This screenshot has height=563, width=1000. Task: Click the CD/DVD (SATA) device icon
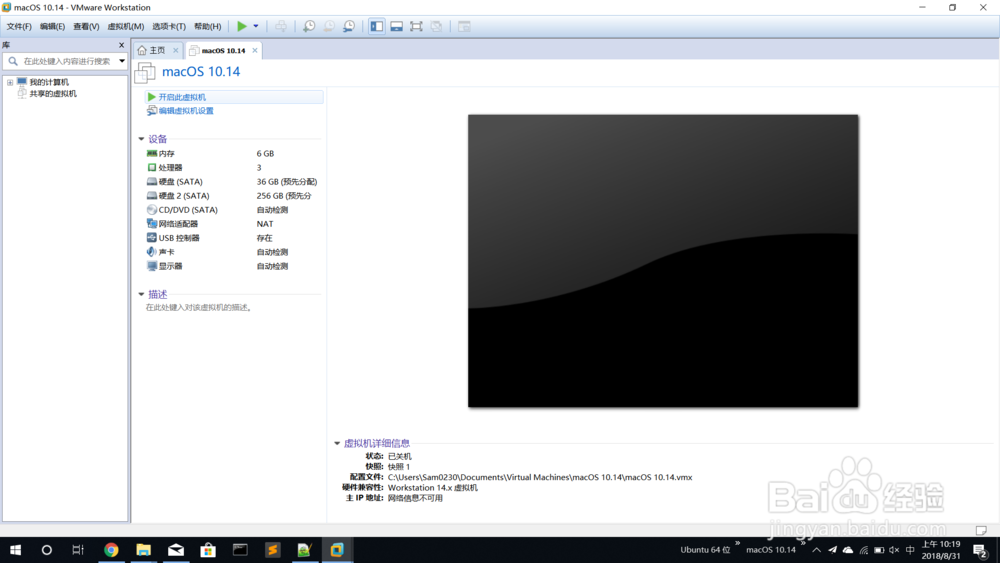click(x=152, y=210)
